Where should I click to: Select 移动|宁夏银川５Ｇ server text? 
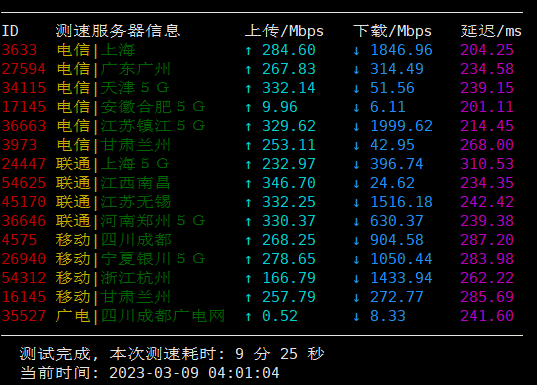131,259
